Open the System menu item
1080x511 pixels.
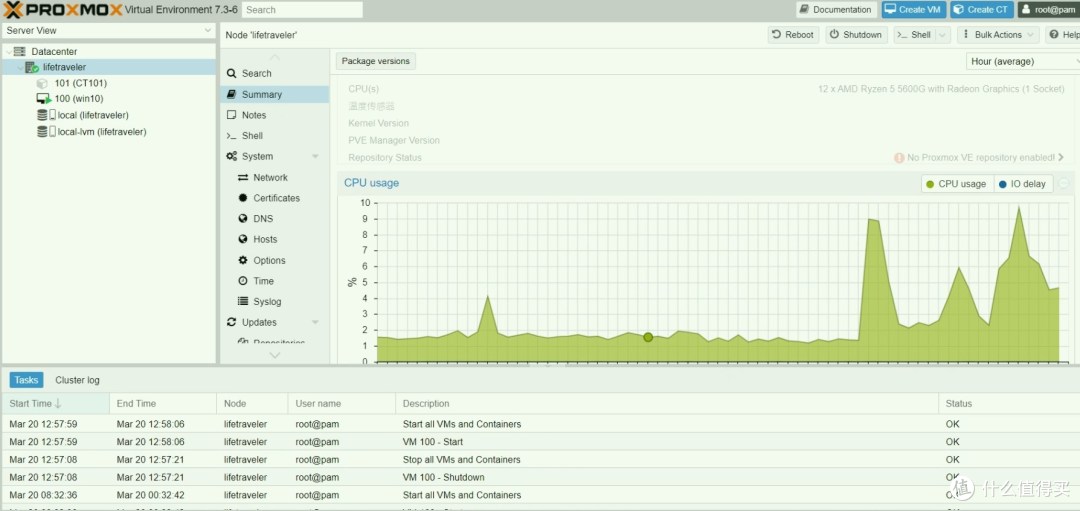tap(275, 156)
